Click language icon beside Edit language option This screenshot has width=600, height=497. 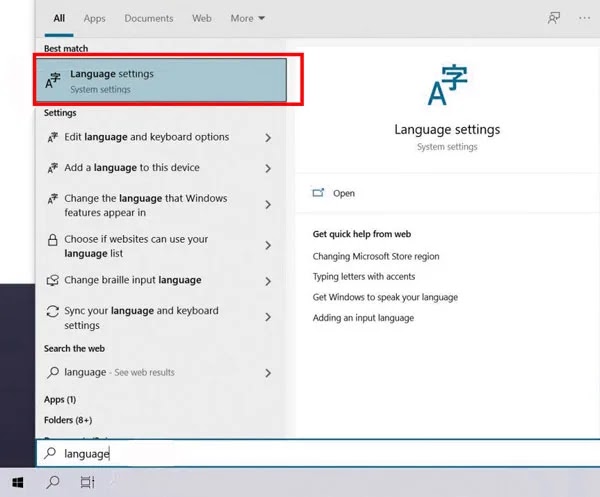click(x=52, y=137)
